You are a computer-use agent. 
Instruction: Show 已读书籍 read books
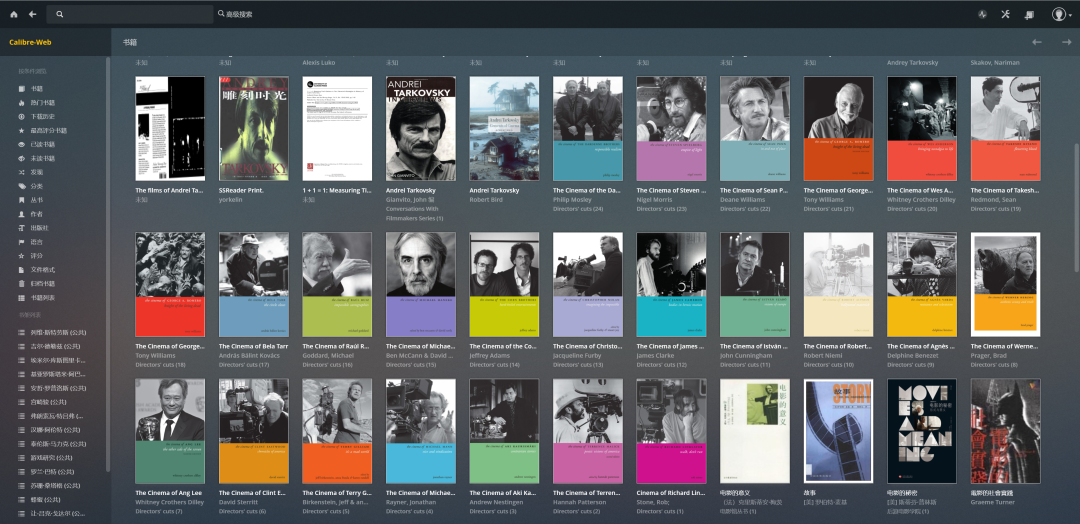pos(37,145)
